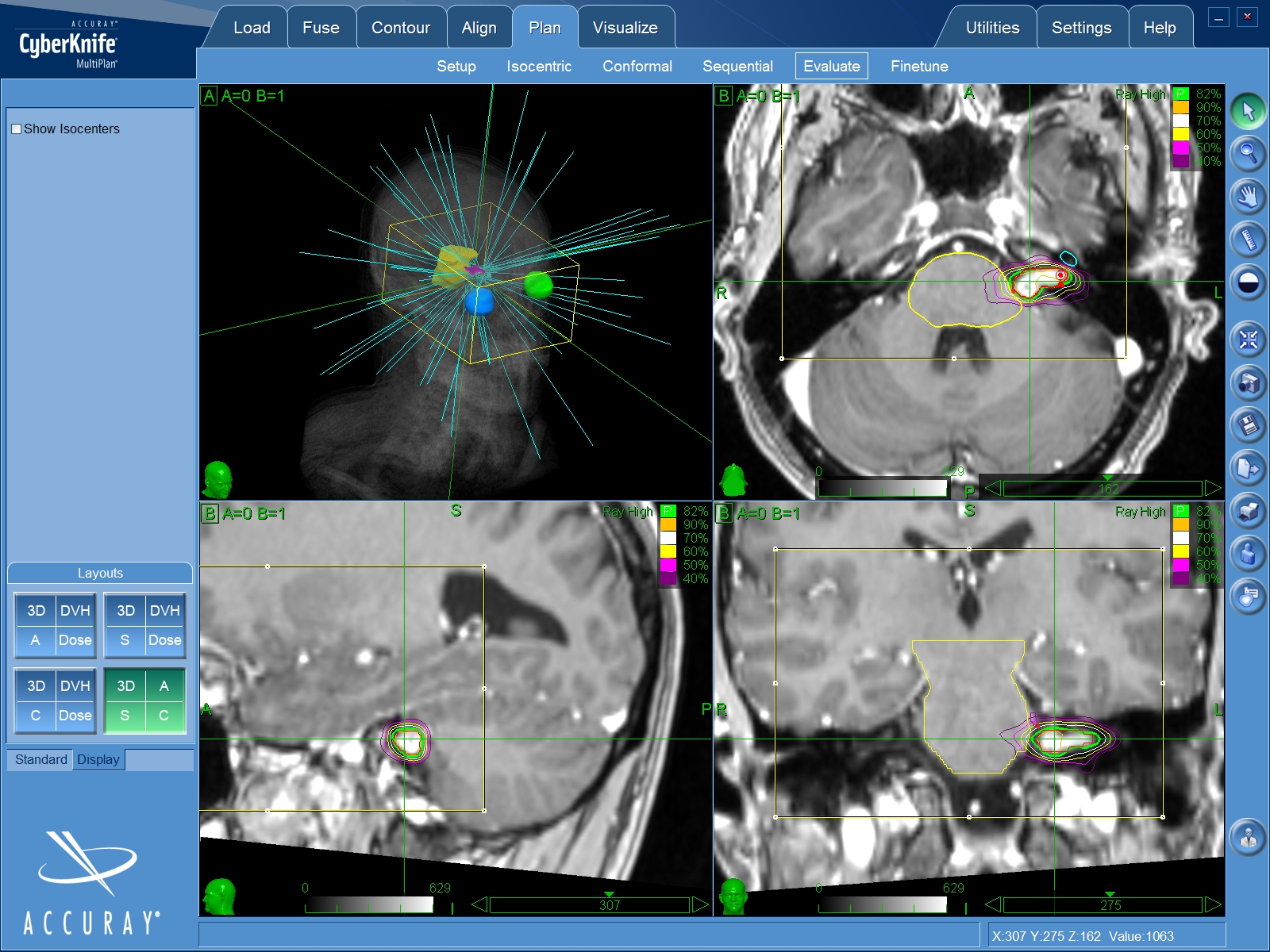
Task: Print using the printer icon
Action: point(1248,511)
